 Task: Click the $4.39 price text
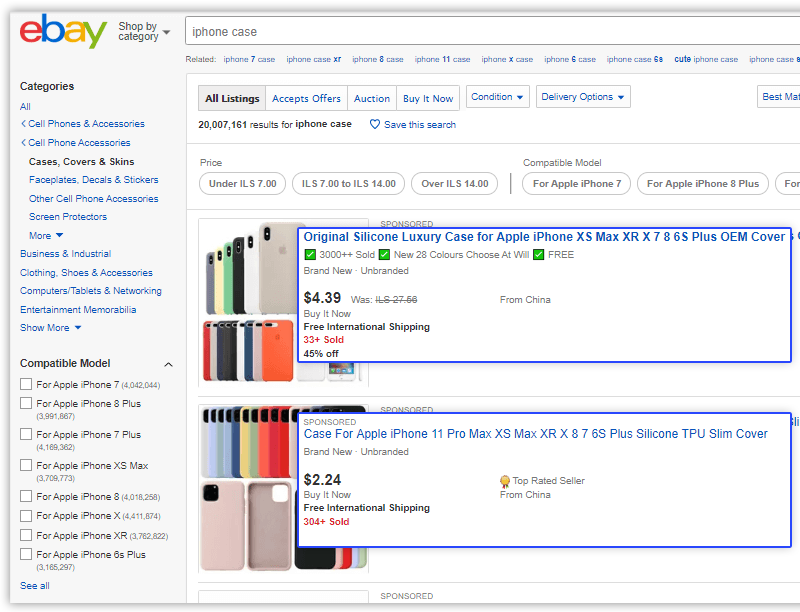322,298
